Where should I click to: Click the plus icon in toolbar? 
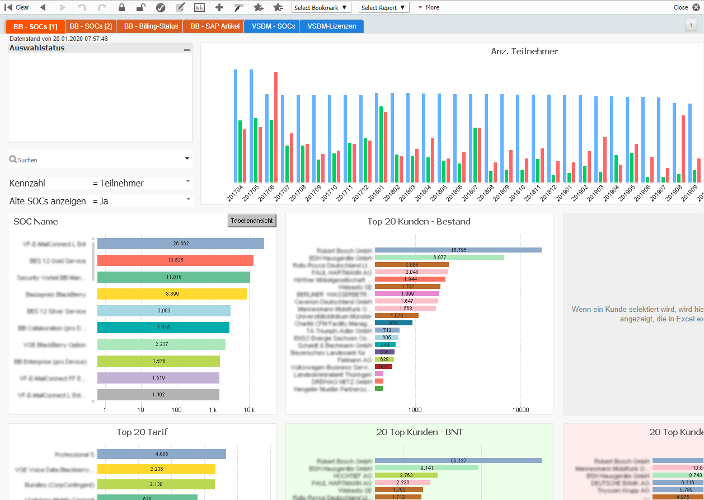[219, 7]
